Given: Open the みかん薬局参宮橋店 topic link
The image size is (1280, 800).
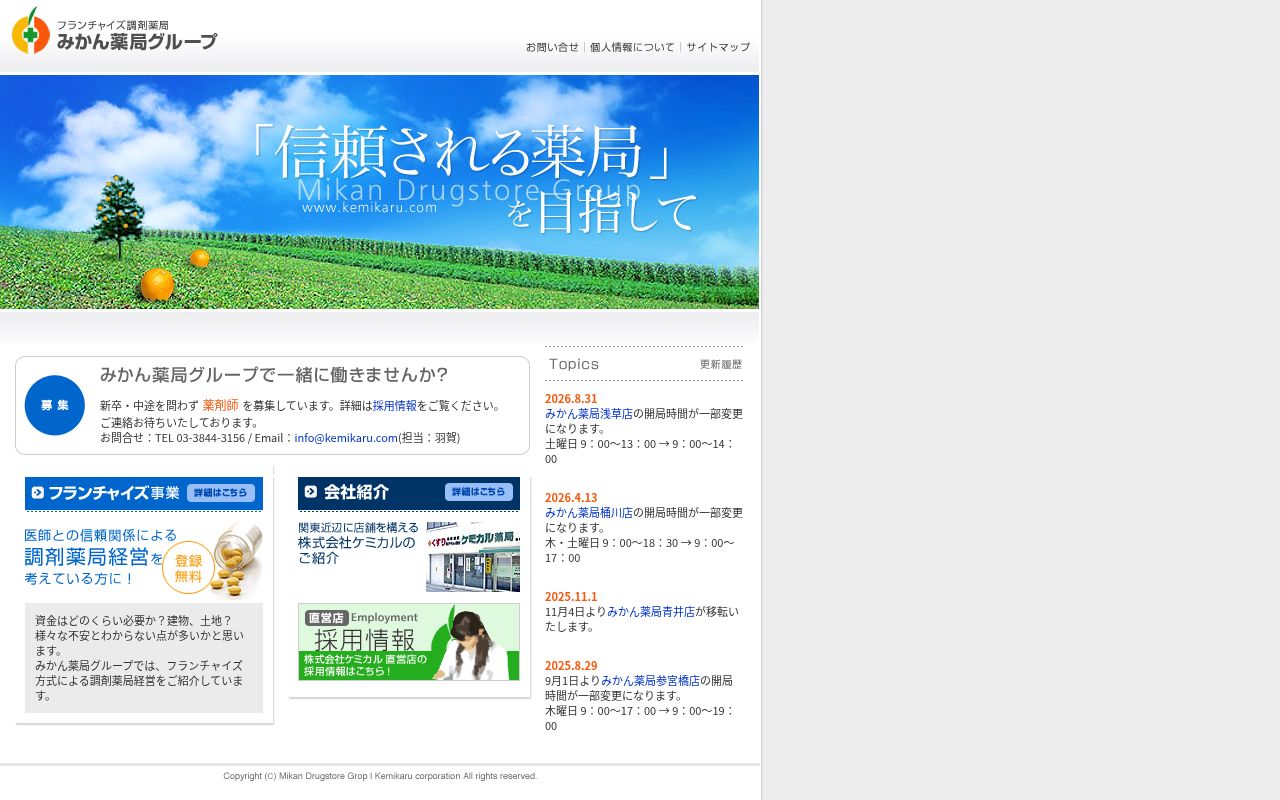Looking at the screenshot, I should (x=651, y=680).
